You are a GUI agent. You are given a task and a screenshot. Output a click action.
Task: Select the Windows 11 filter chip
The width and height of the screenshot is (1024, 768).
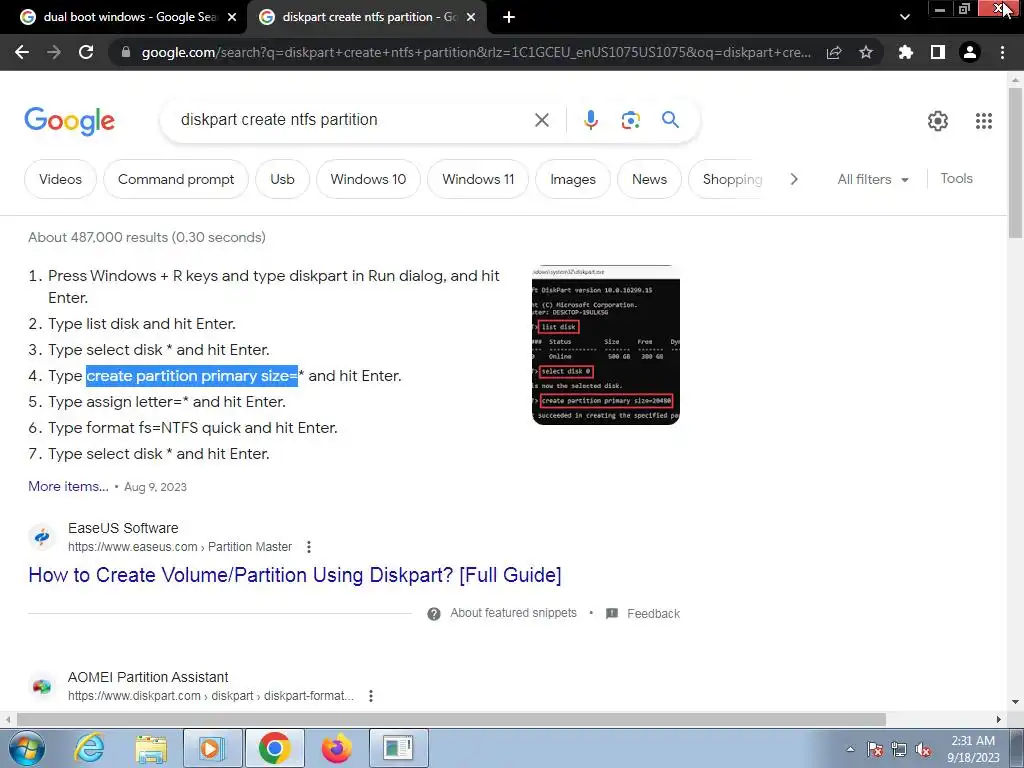[x=478, y=179]
